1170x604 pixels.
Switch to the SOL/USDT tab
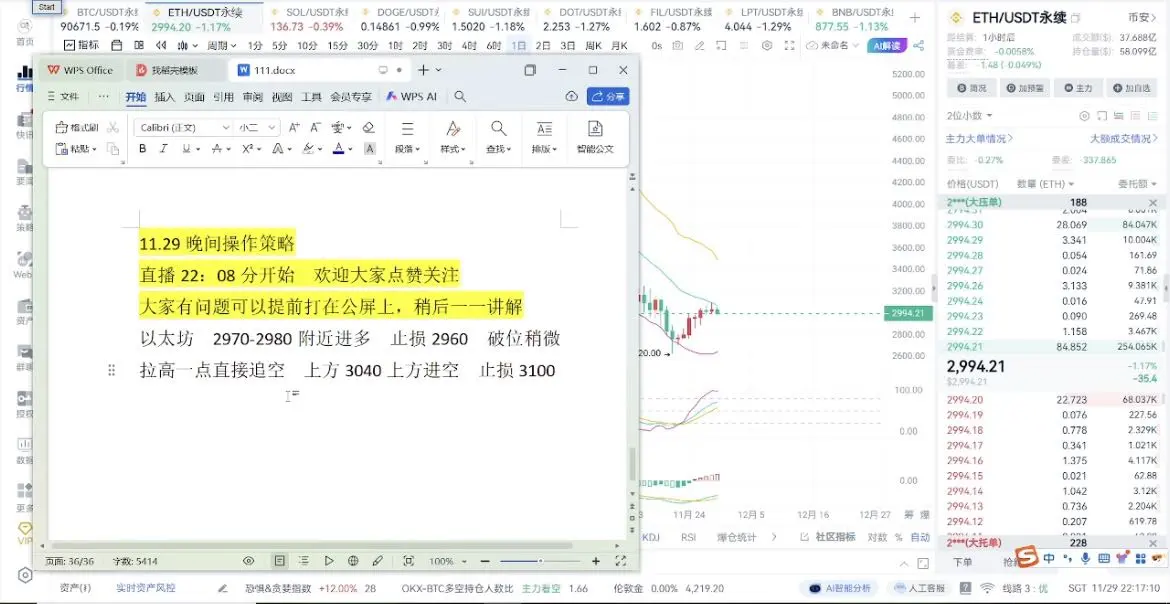[x=310, y=19]
